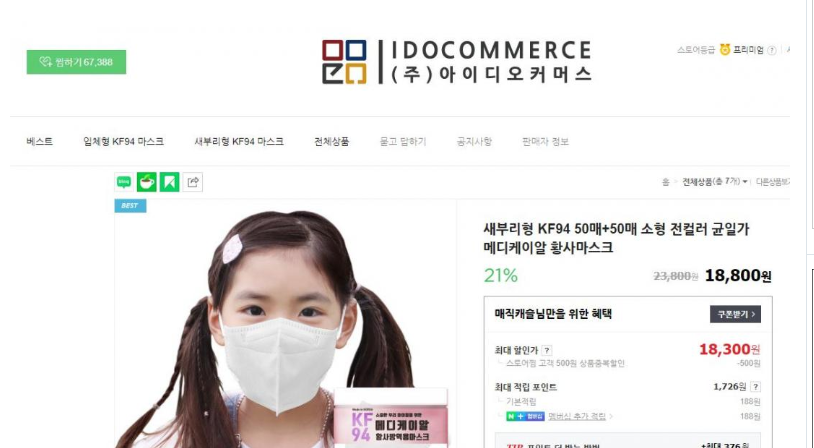Viewport: 814px width, 448px height.
Task: Click the IDOCOMMERCE store logo
Action: (456, 62)
